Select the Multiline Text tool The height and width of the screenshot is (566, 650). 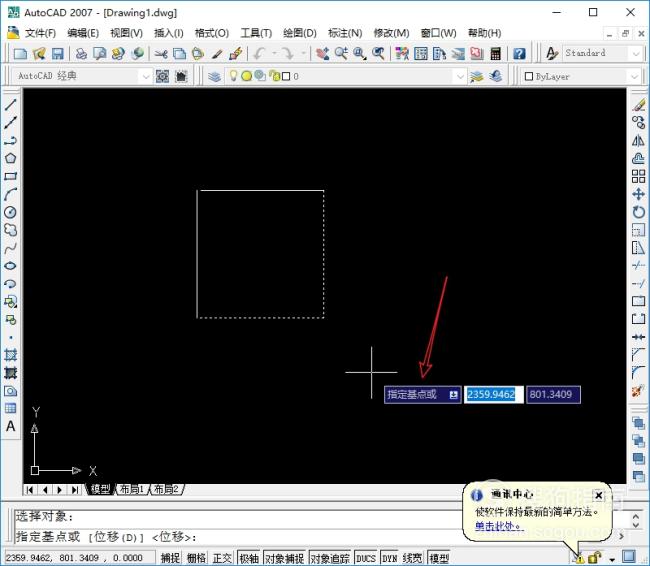pos(10,426)
